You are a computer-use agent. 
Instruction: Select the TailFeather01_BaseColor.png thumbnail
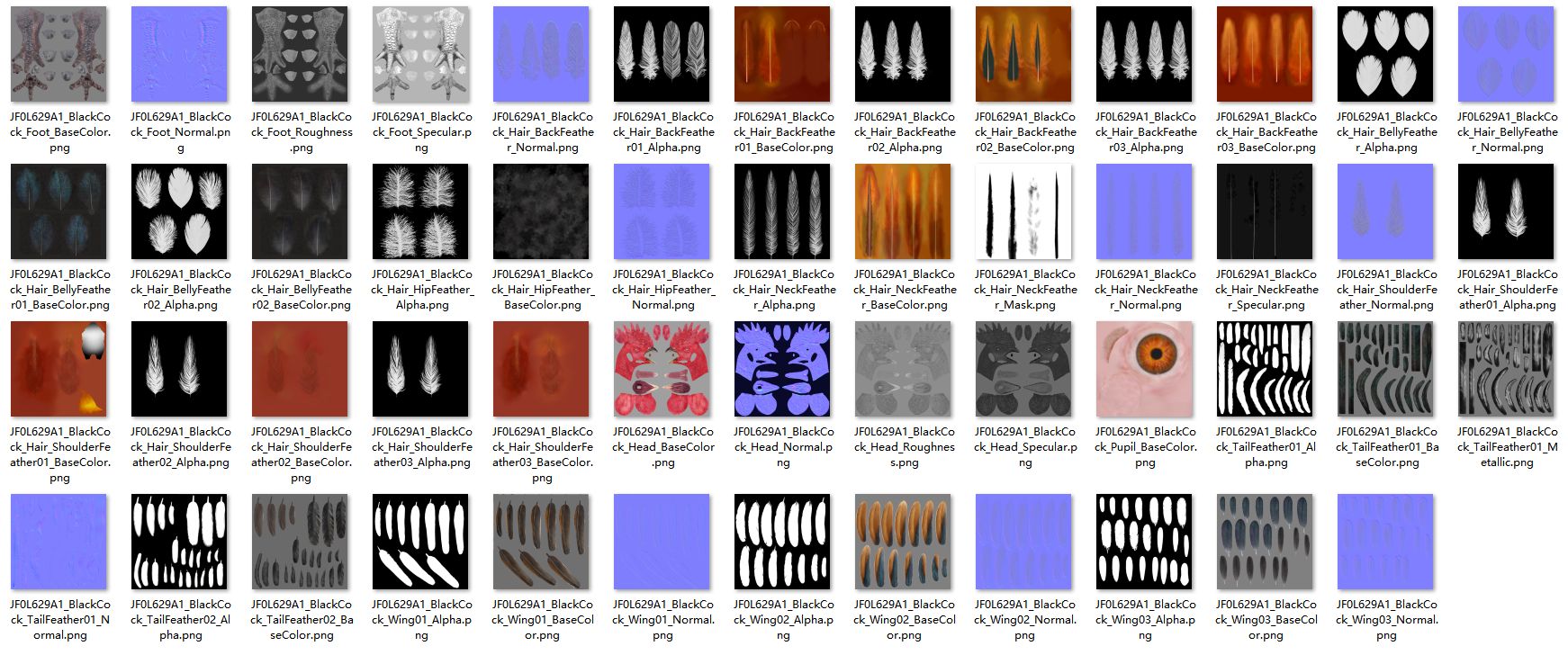click(1385, 369)
